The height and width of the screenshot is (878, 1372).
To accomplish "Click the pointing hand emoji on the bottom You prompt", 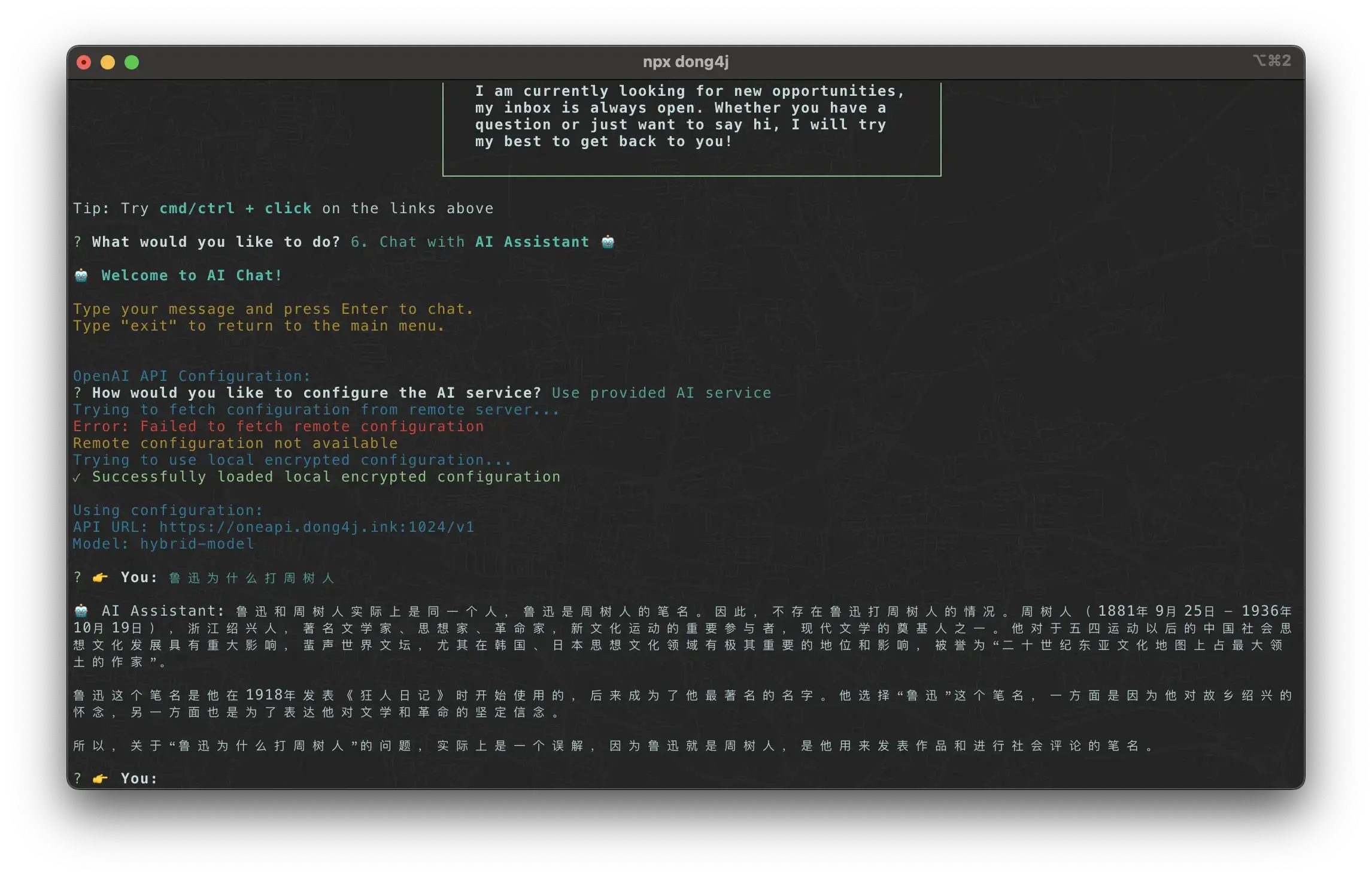I will [100, 779].
